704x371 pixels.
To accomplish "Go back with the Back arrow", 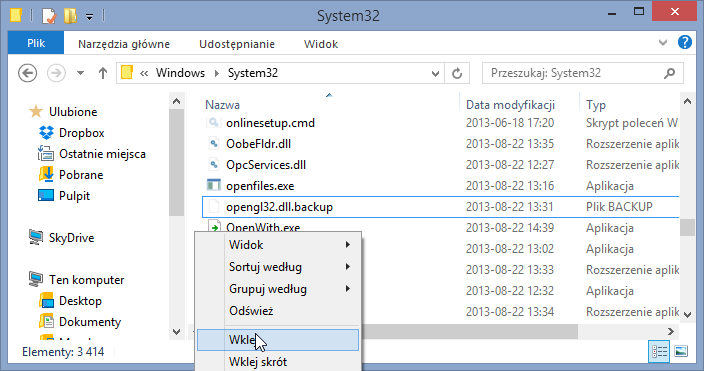I will click(27, 73).
